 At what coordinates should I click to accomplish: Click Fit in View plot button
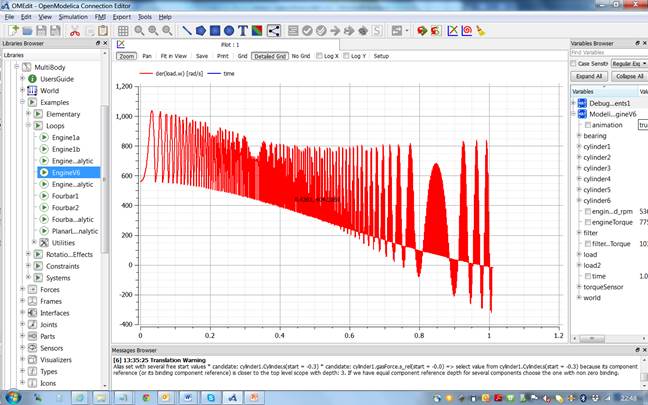[175, 56]
